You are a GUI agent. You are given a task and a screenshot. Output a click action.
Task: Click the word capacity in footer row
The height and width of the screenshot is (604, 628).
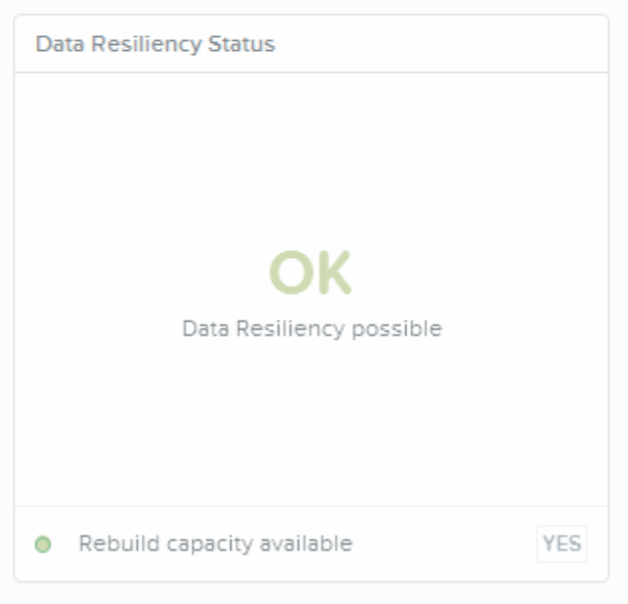[x=210, y=545]
